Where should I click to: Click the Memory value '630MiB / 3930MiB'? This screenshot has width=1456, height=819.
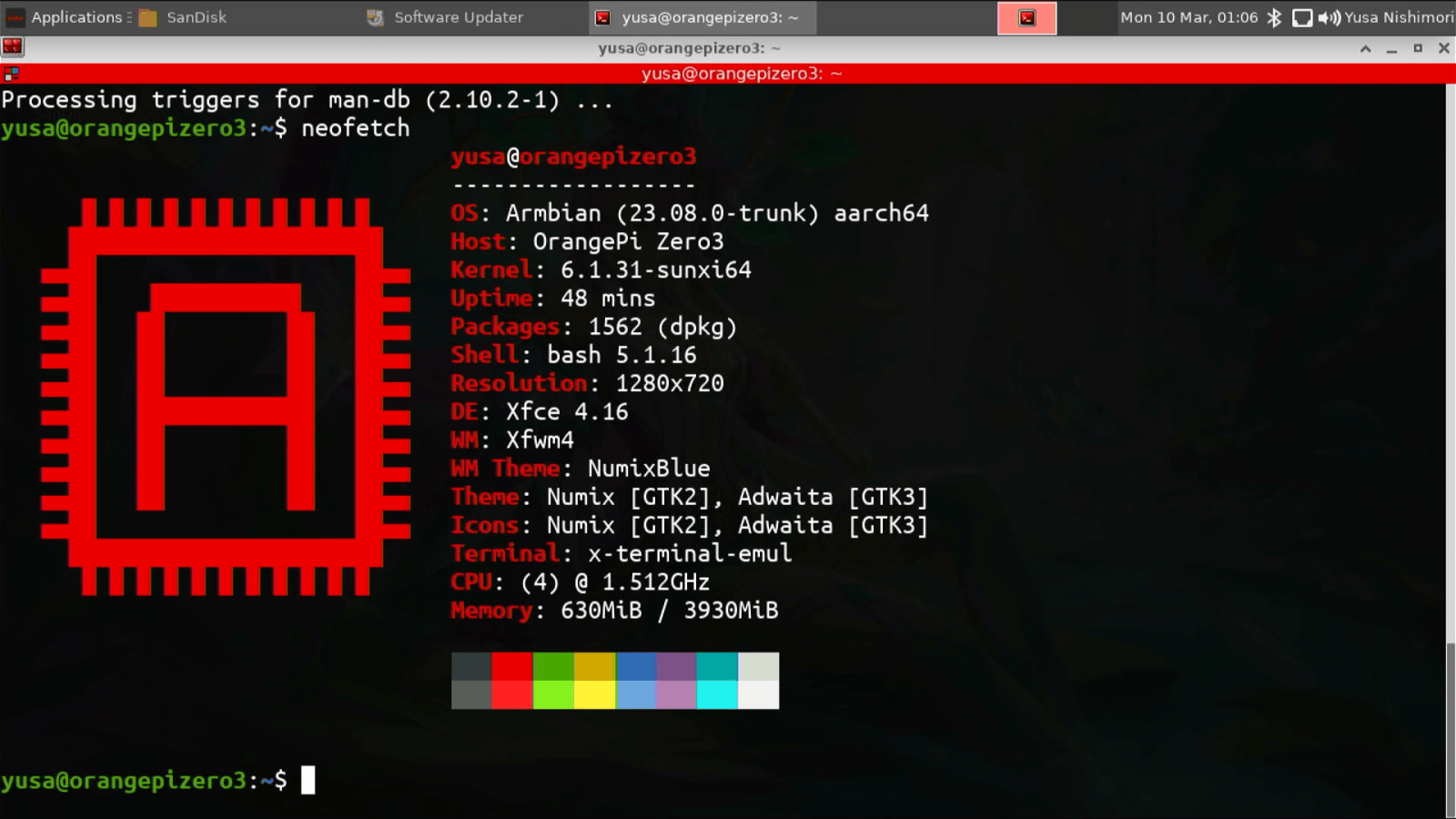pos(670,610)
